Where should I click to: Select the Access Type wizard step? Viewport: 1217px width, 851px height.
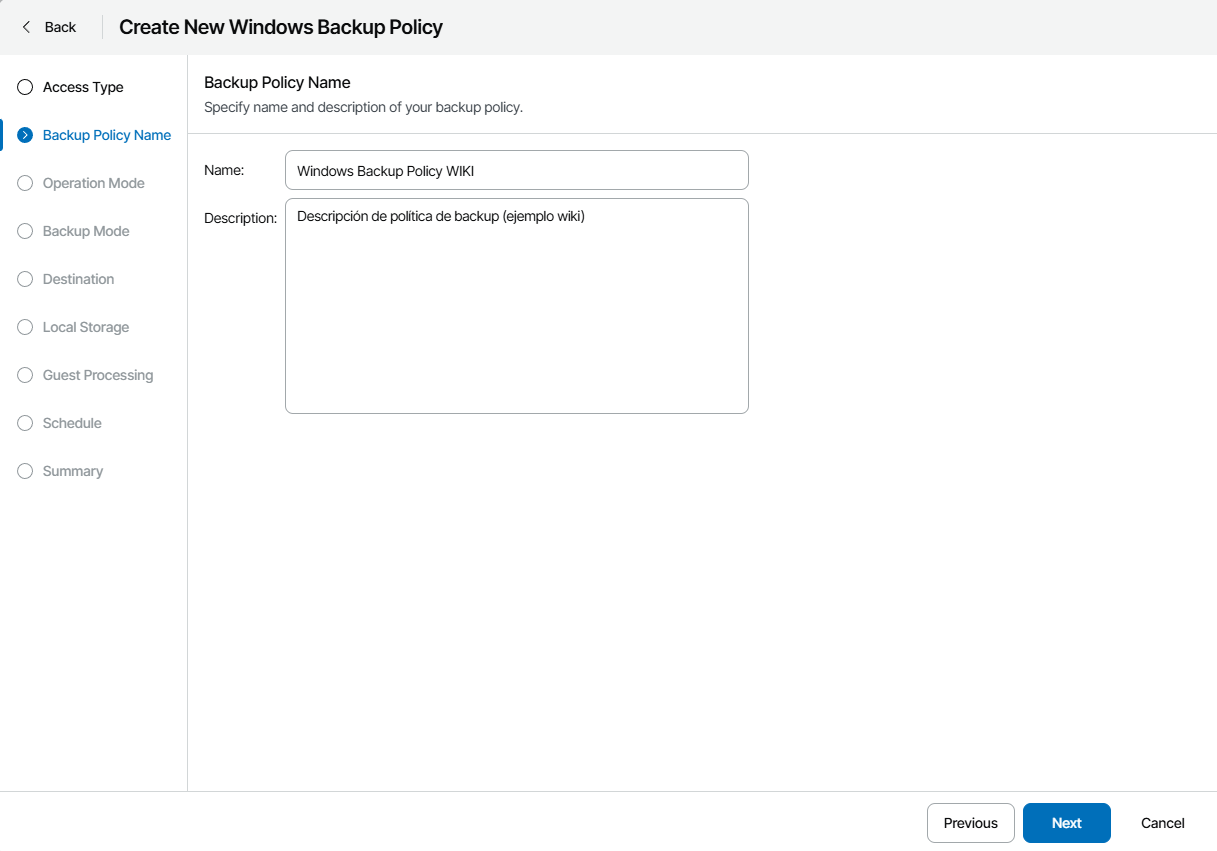pyautogui.click(x=83, y=87)
